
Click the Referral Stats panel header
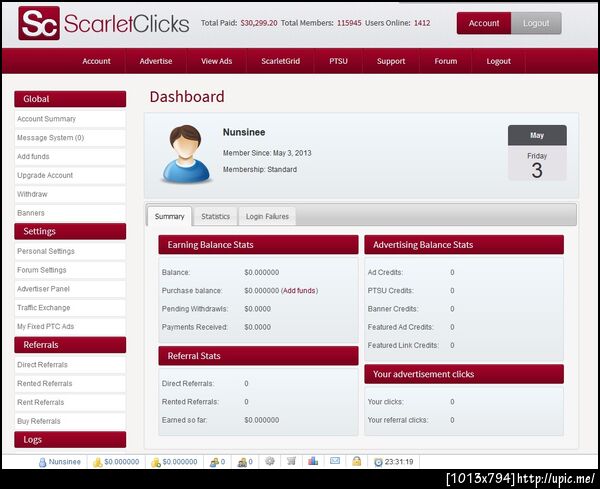(258, 355)
